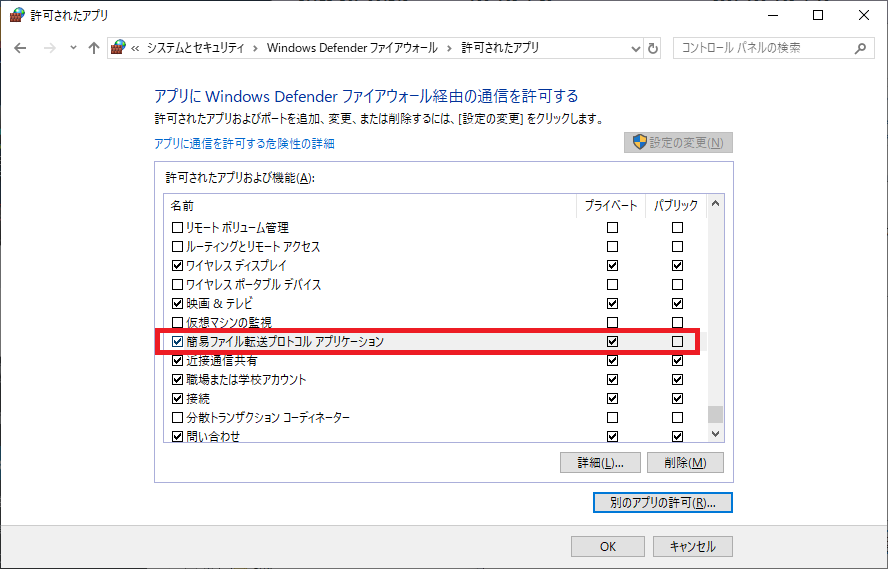Check 分散トランザクション コーディネーター checkbox
Image resolution: width=888 pixels, height=569 pixels.
[177, 418]
